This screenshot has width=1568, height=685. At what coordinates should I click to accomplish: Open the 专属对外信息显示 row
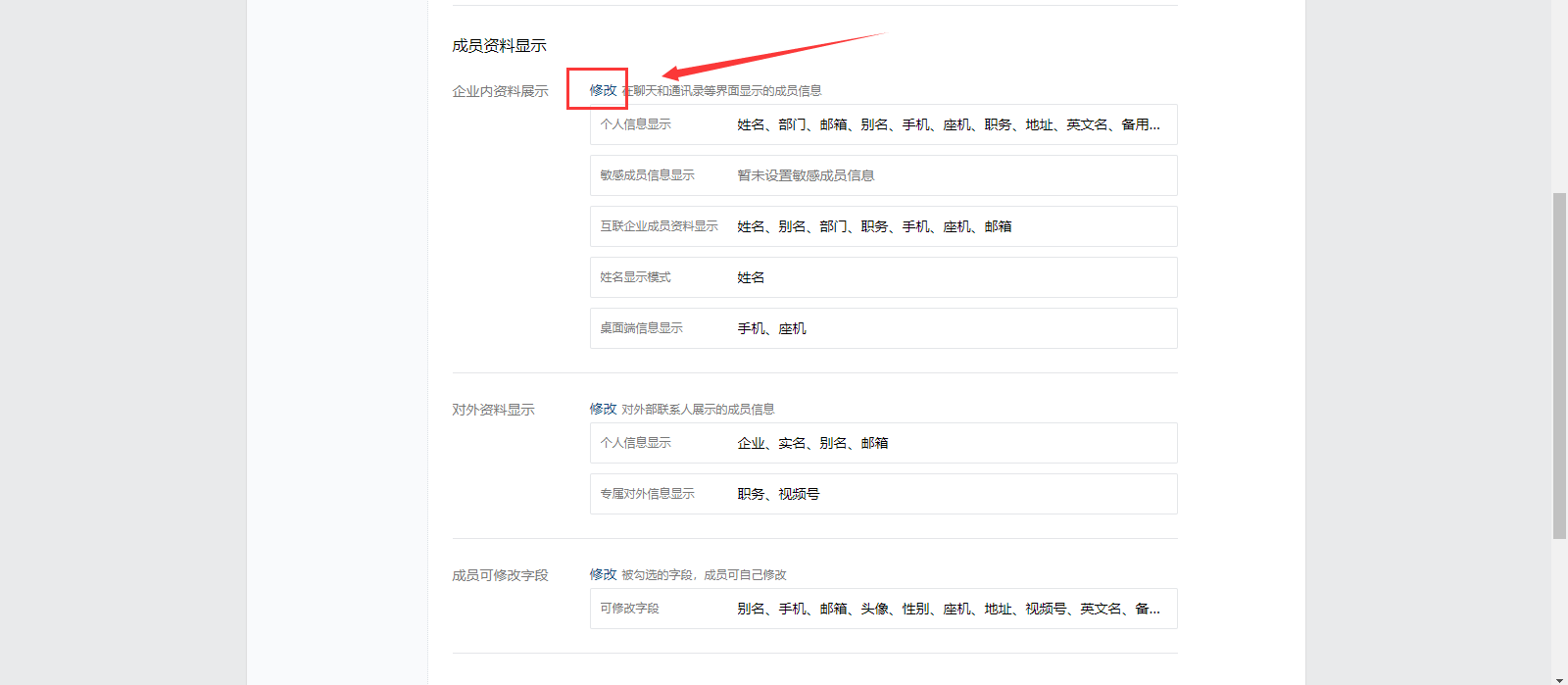pos(883,494)
